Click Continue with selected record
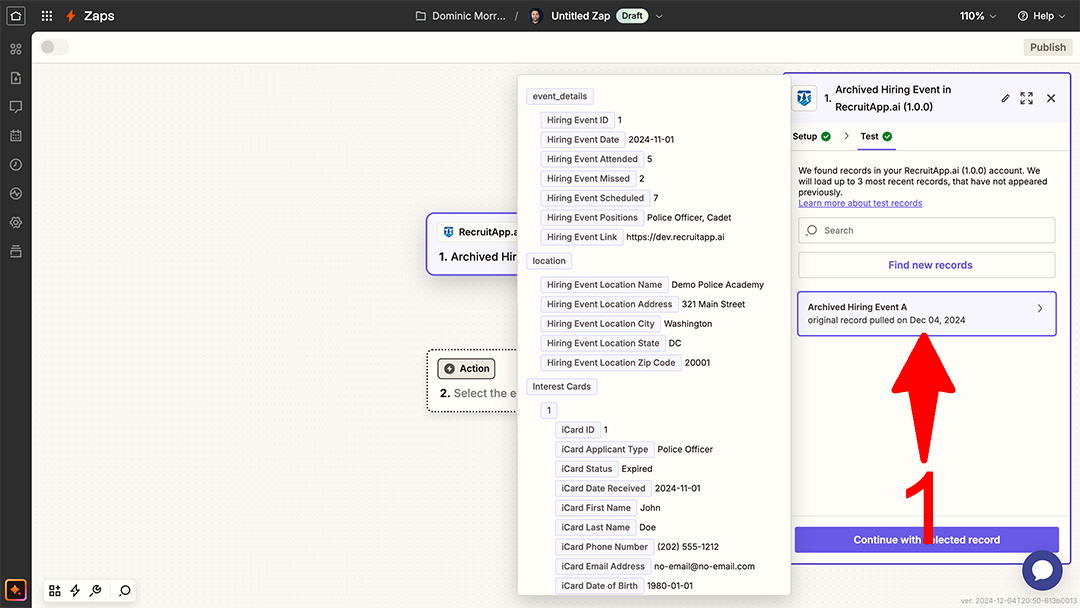The width and height of the screenshot is (1080, 608). (x=926, y=540)
